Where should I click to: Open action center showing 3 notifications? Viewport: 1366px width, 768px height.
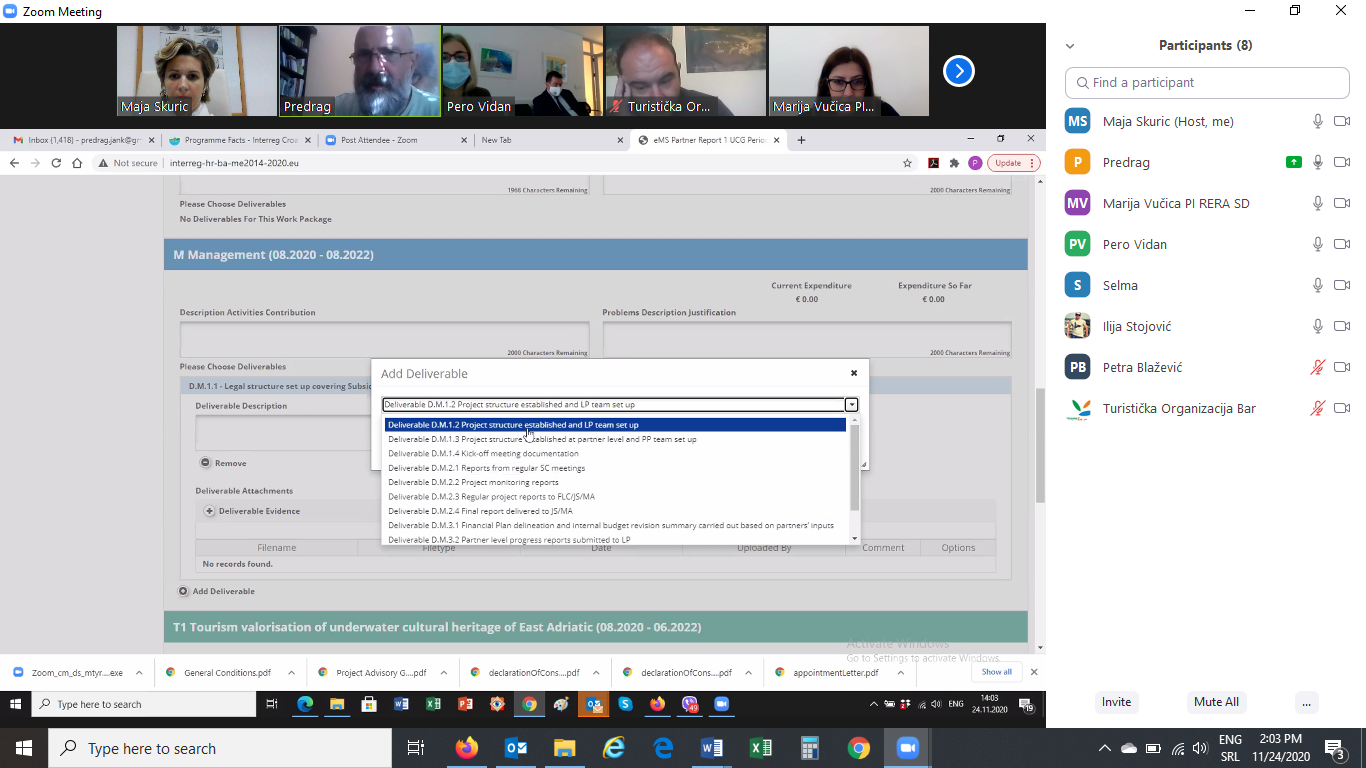pyautogui.click(x=1334, y=748)
